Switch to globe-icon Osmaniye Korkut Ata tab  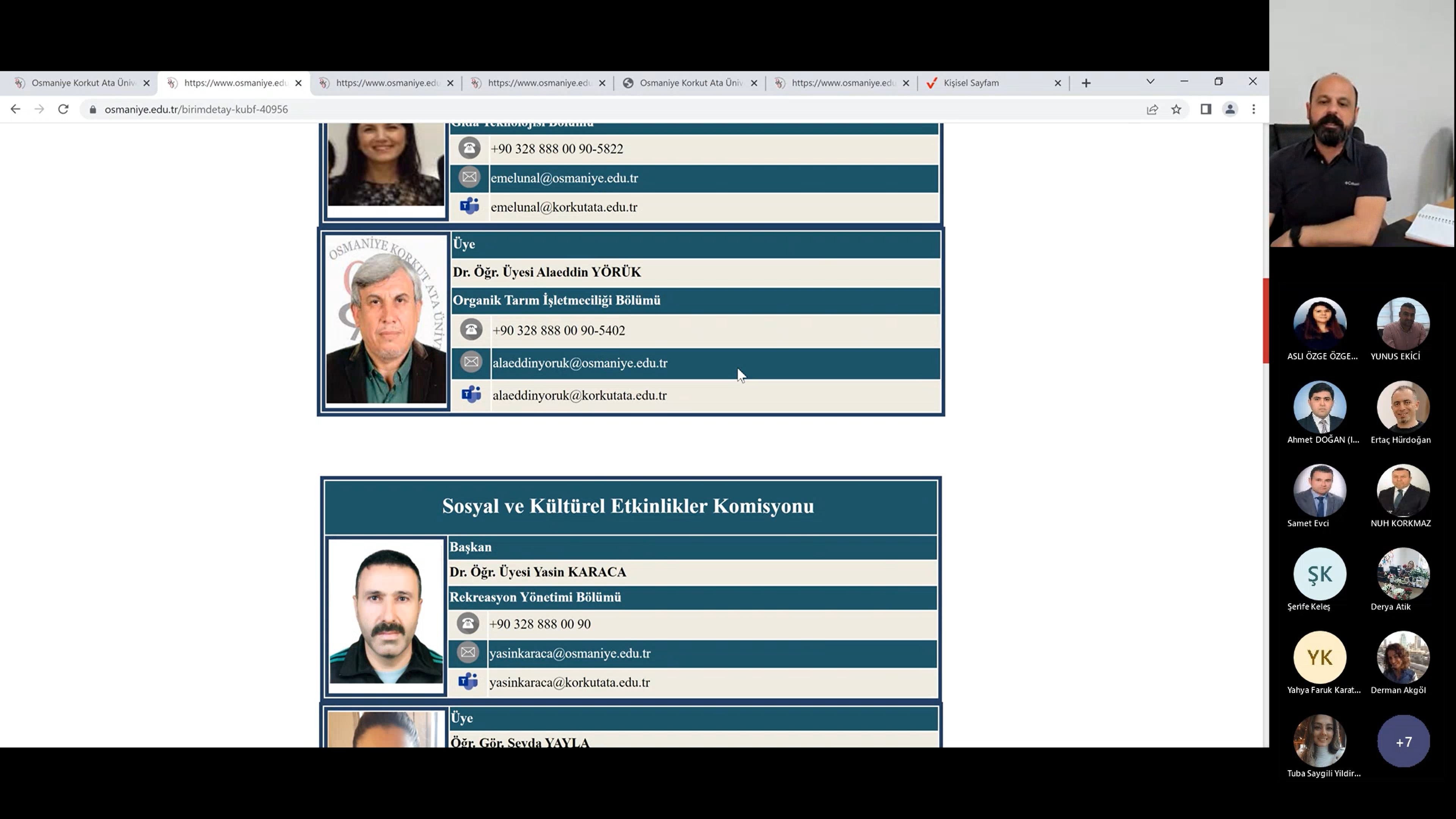690,83
